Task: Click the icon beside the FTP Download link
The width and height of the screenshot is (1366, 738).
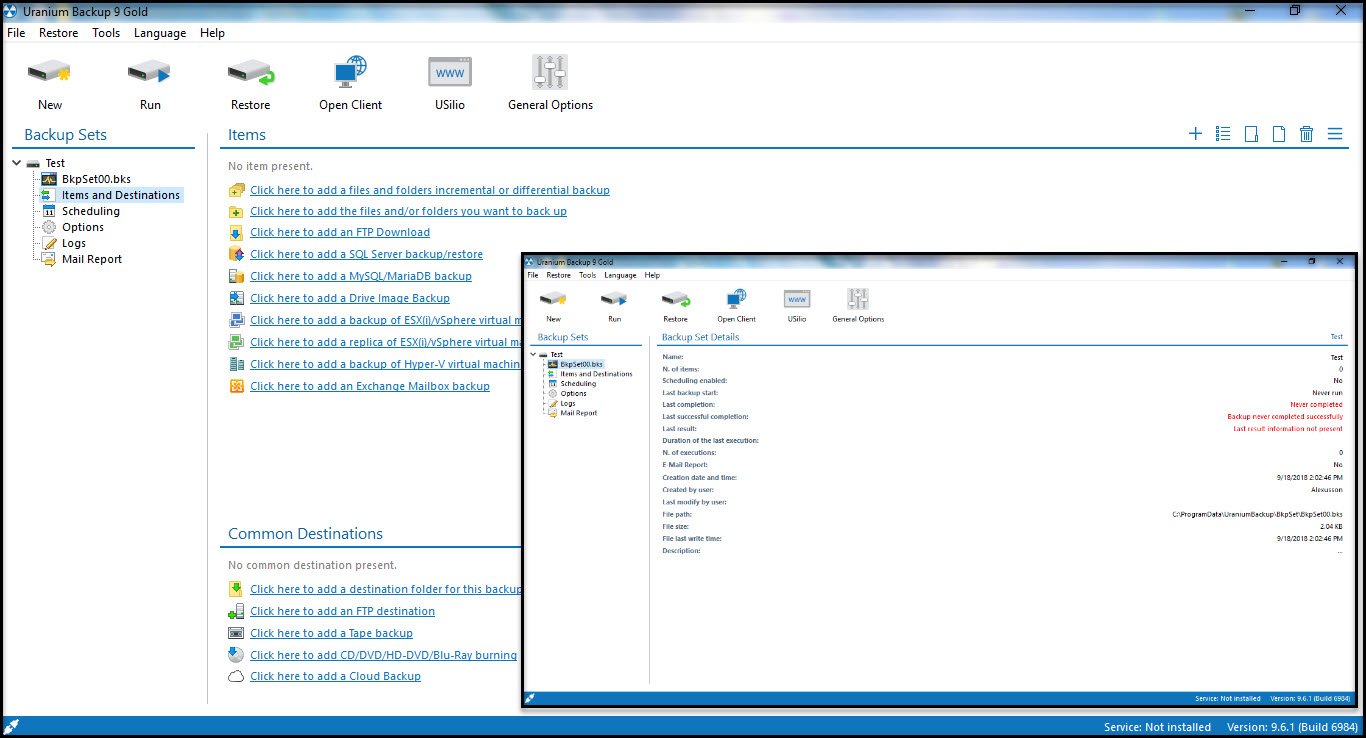Action: pos(236,232)
